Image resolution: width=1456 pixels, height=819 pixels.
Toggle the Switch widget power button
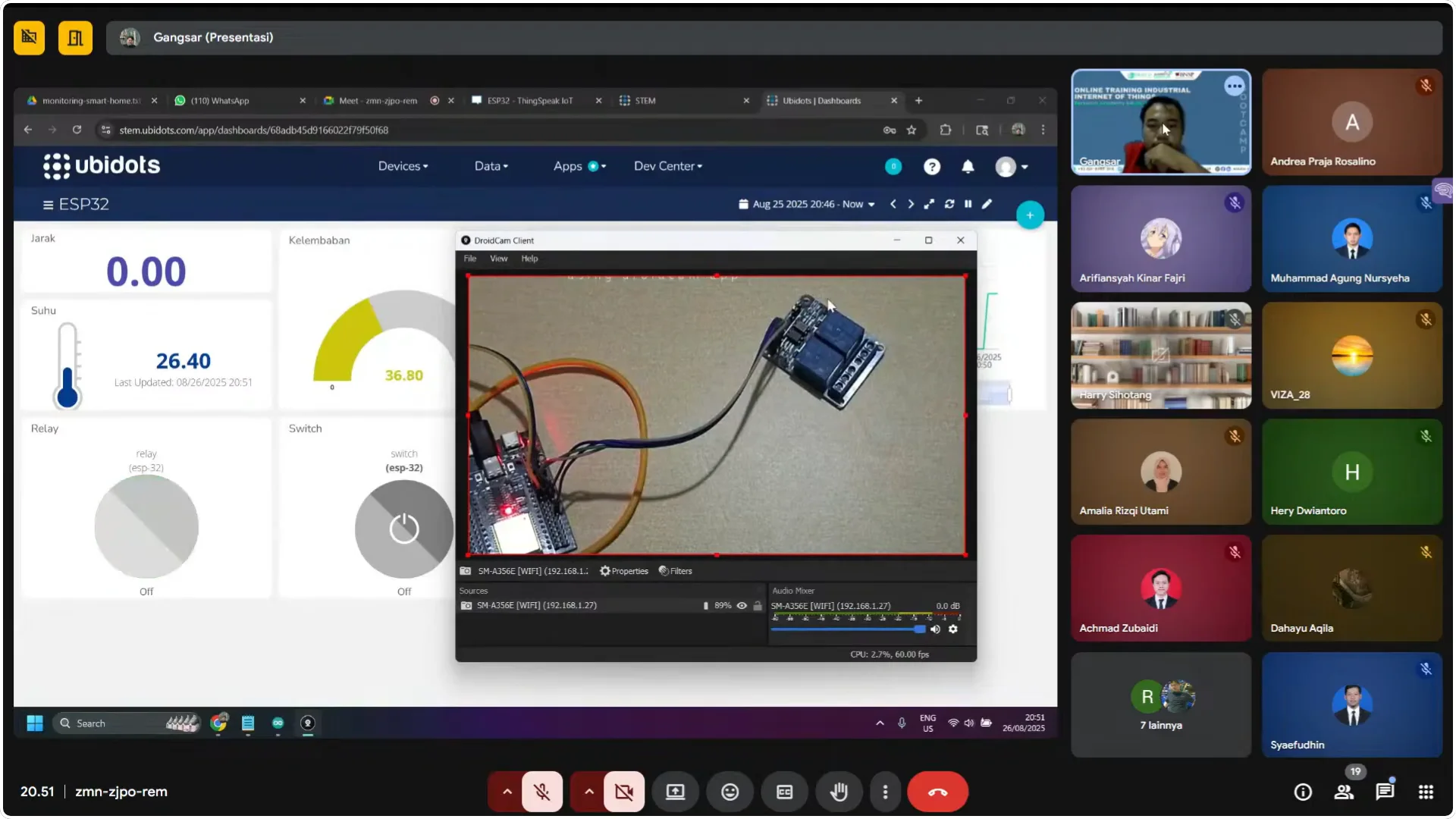coord(404,529)
